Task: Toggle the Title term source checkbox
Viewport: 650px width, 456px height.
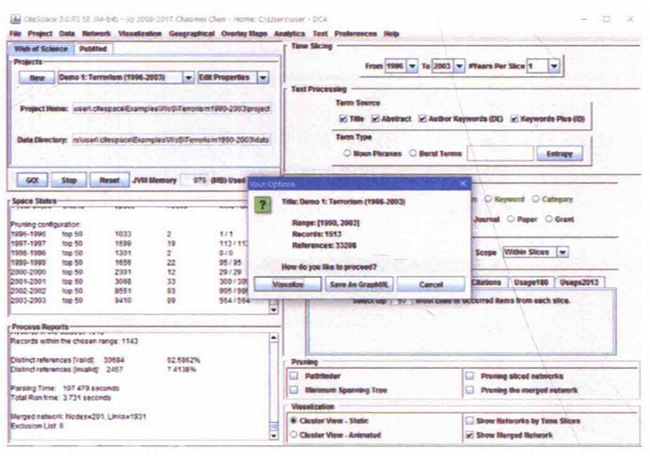Action: point(343,119)
